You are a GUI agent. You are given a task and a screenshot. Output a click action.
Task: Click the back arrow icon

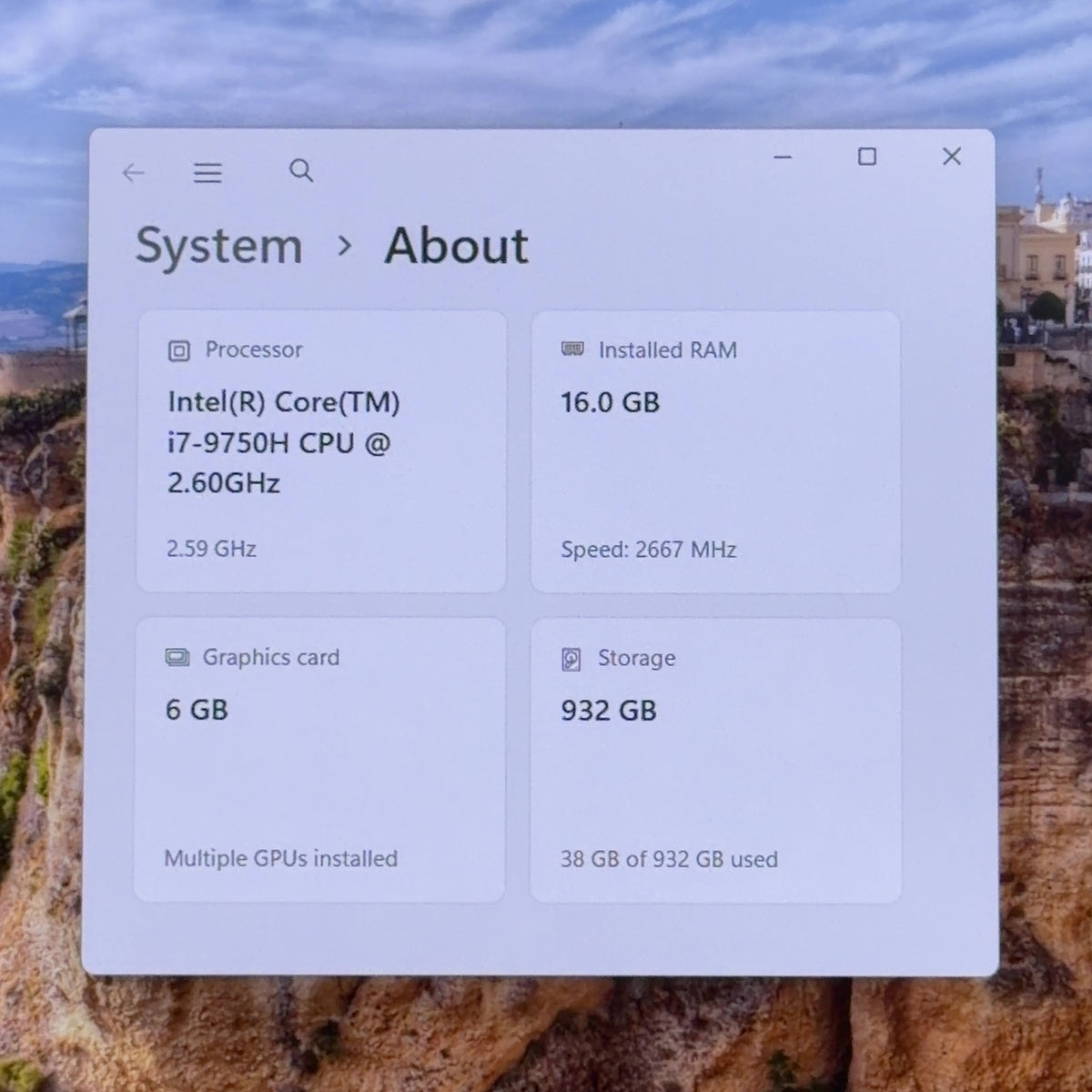click(134, 172)
